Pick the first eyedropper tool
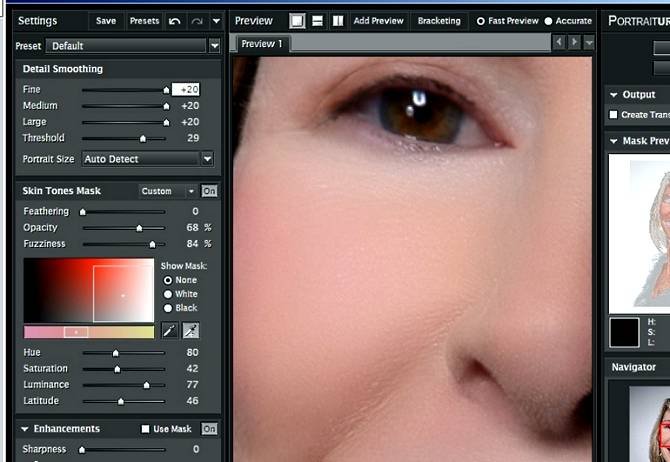This screenshot has width=670, height=462. [170, 331]
